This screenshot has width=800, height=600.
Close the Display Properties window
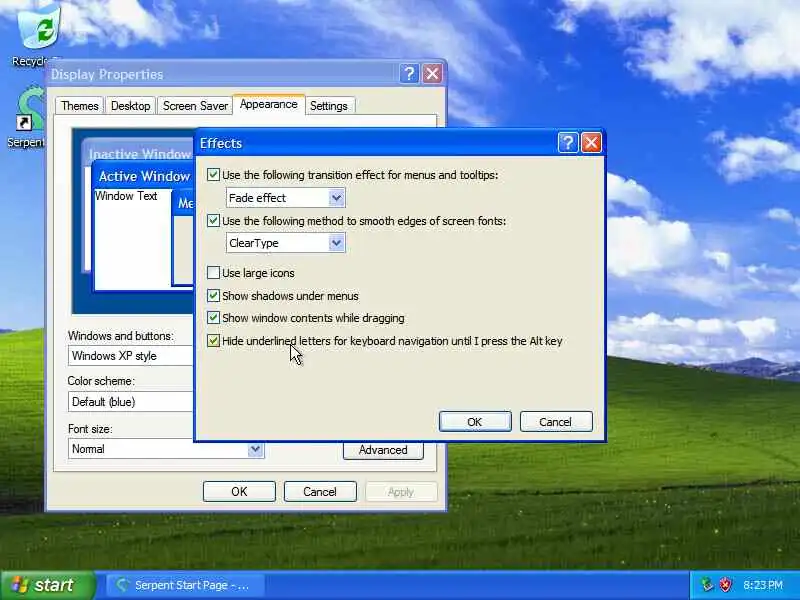tap(433, 74)
